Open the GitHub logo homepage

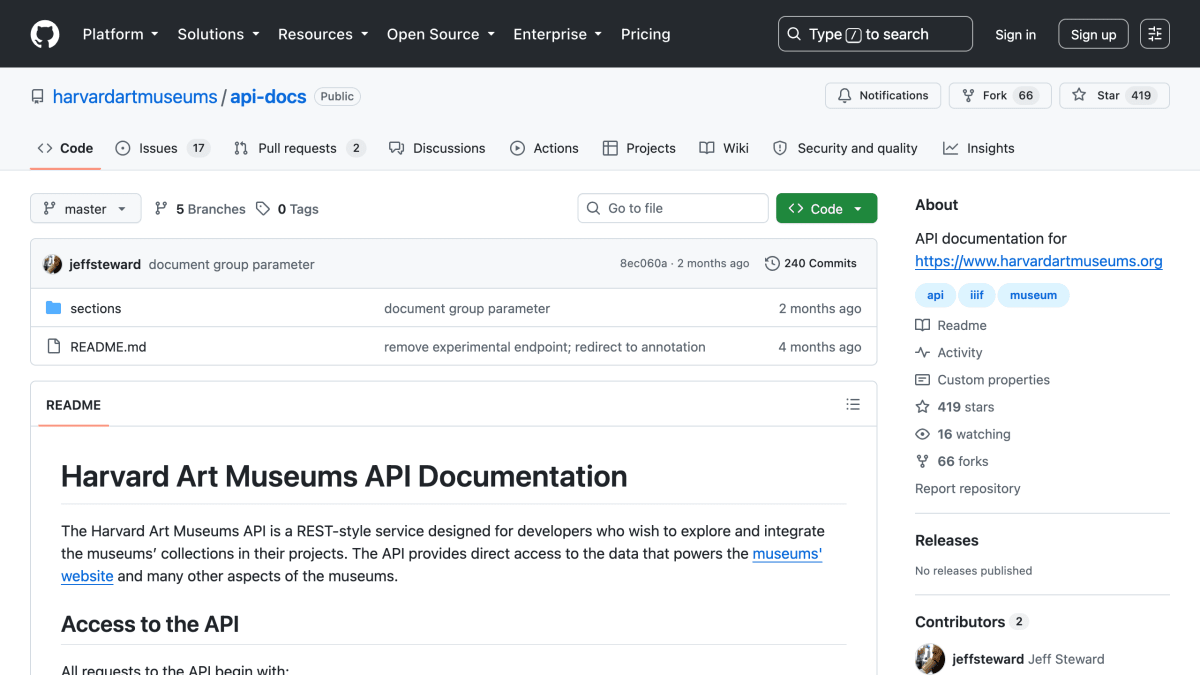45,34
